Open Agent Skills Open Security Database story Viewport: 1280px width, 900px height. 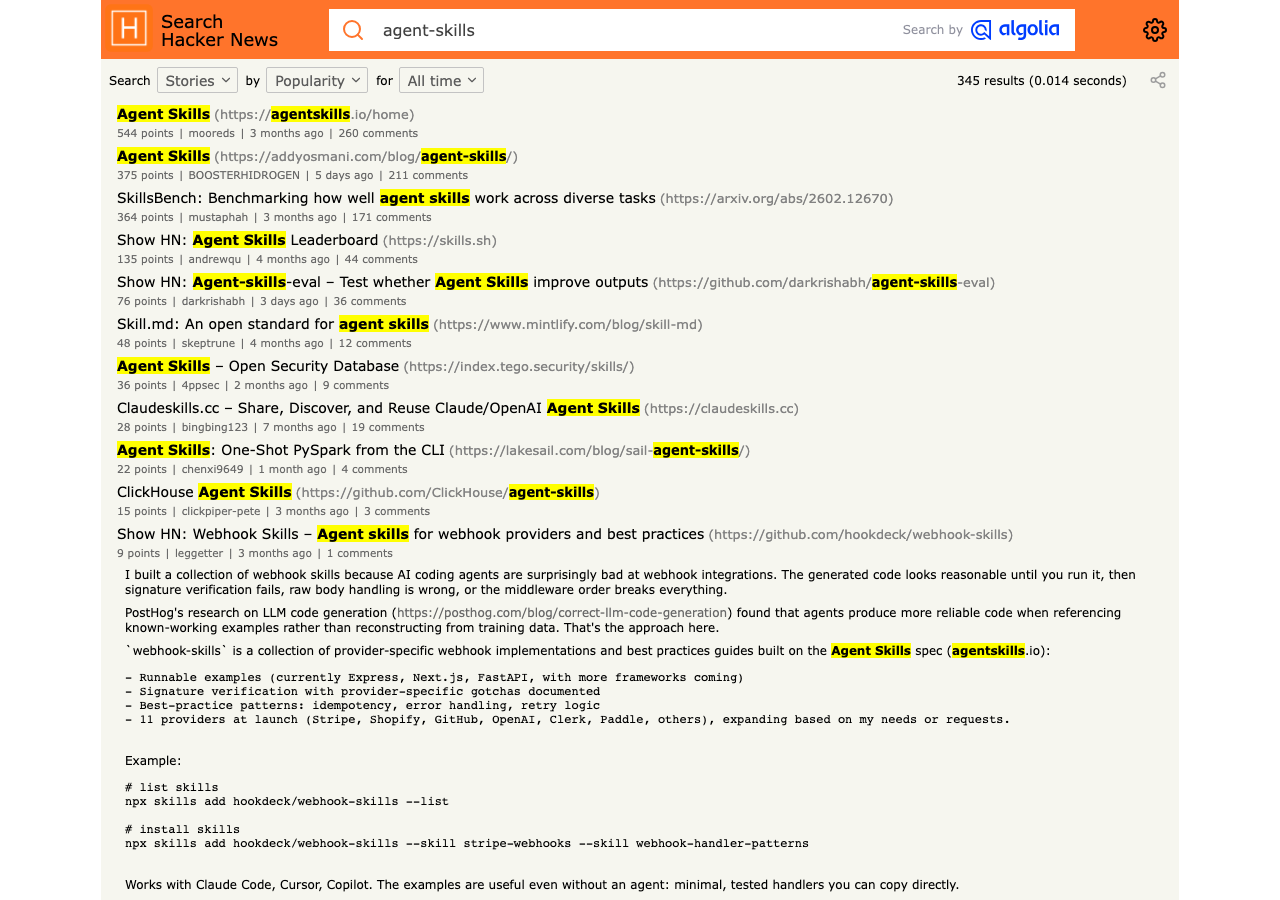(258, 366)
